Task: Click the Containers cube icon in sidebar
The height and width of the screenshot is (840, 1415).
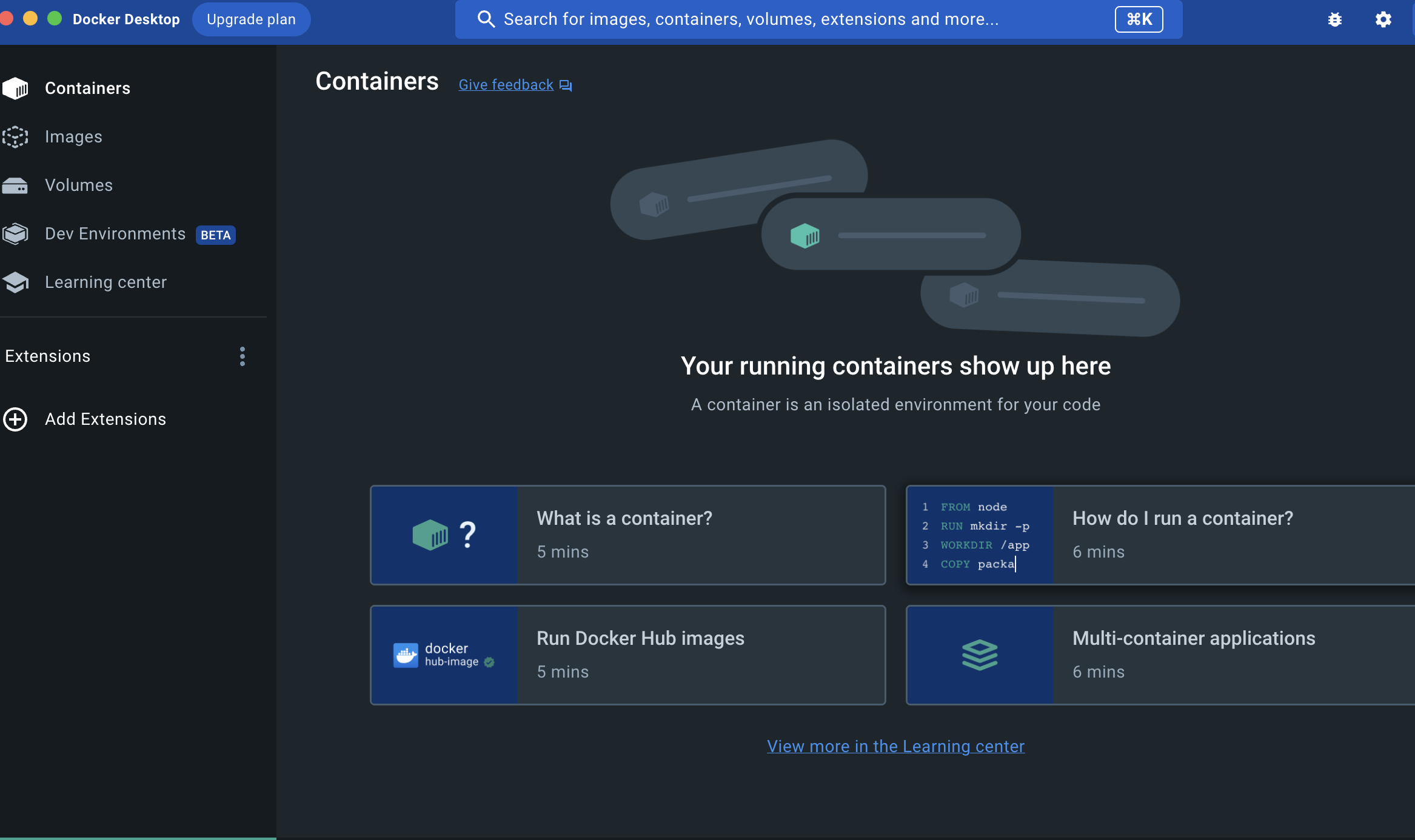Action: click(15, 88)
